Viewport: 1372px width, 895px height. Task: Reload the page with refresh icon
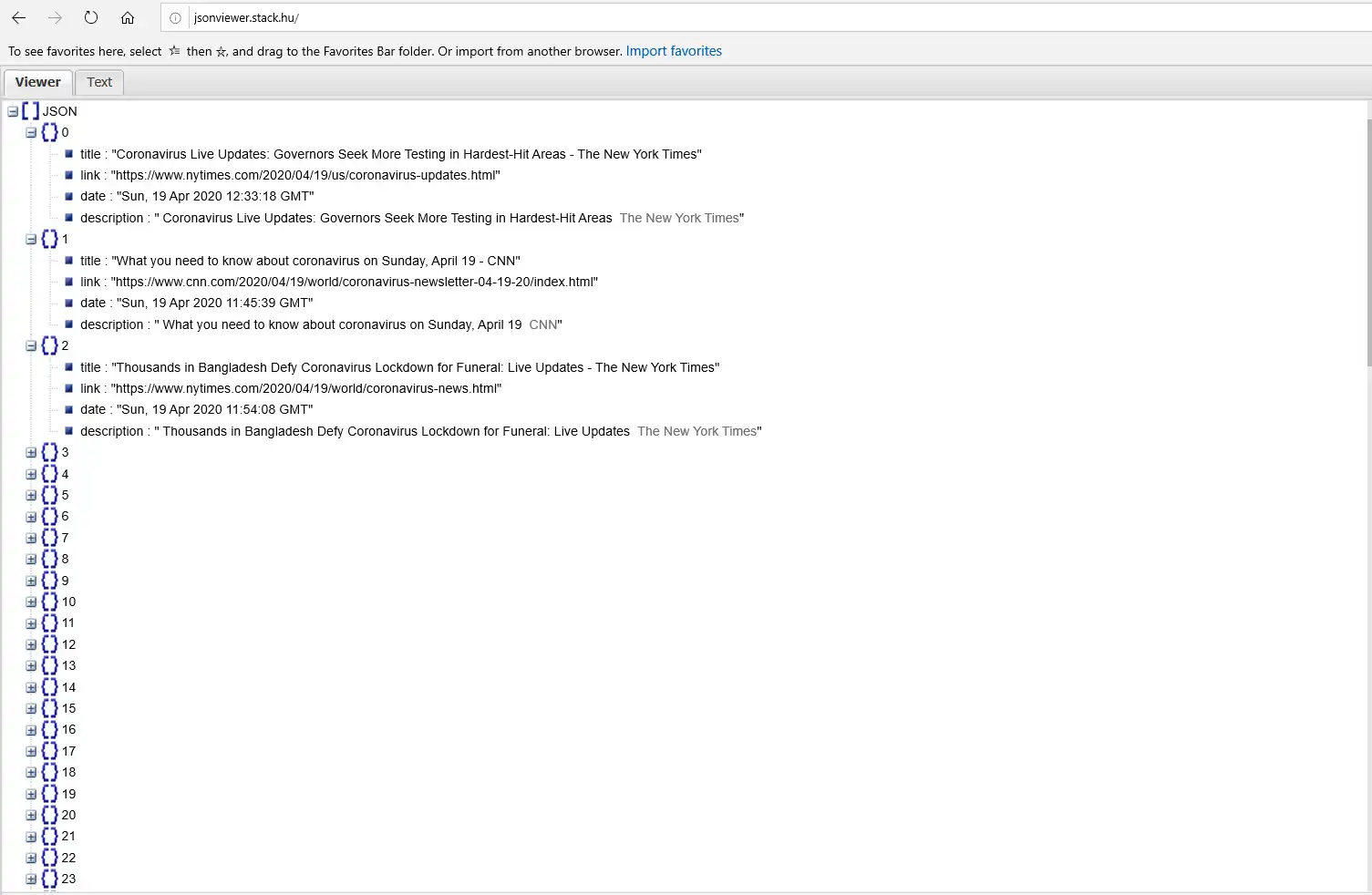click(x=91, y=17)
